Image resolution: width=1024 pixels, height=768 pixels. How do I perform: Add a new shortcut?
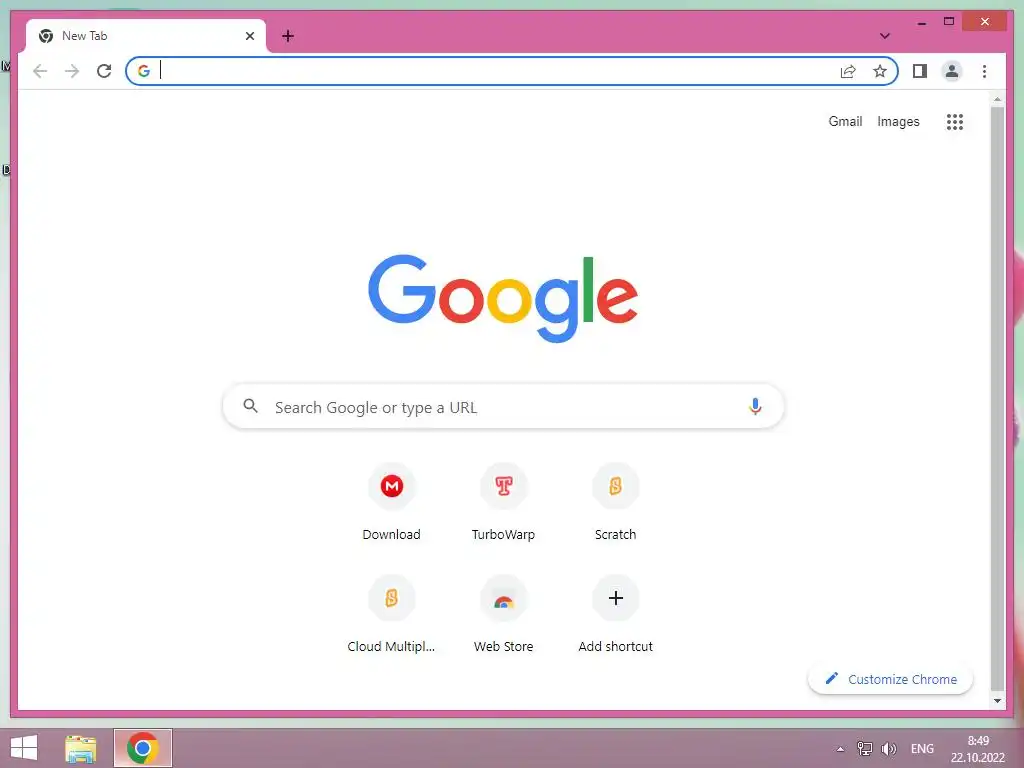coord(615,614)
